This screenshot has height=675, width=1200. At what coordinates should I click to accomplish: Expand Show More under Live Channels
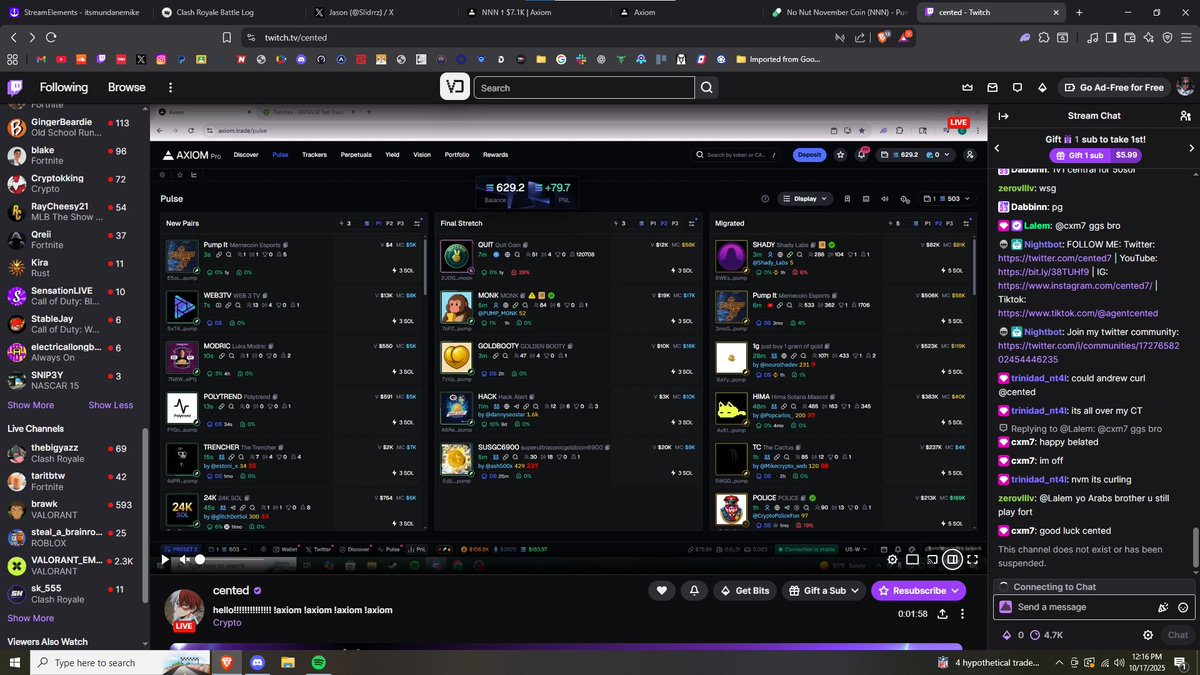(x=31, y=618)
